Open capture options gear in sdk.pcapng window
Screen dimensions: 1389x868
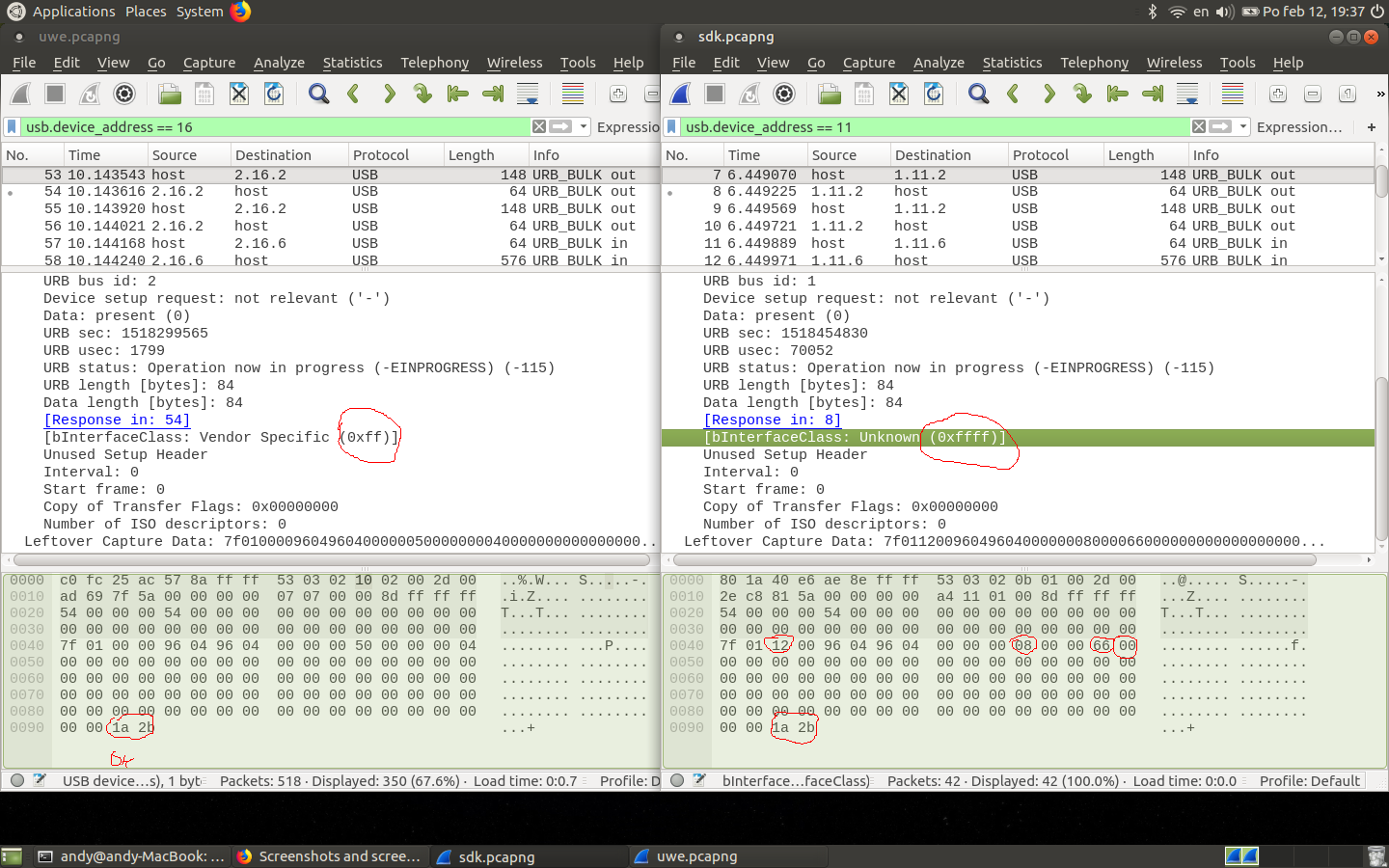point(784,94)
